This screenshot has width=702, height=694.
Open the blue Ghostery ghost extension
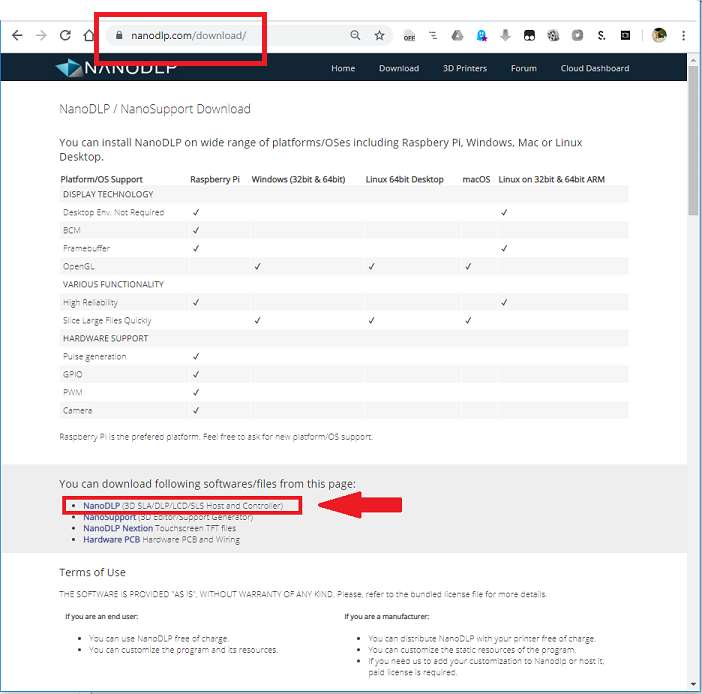(x=482, y=35)
